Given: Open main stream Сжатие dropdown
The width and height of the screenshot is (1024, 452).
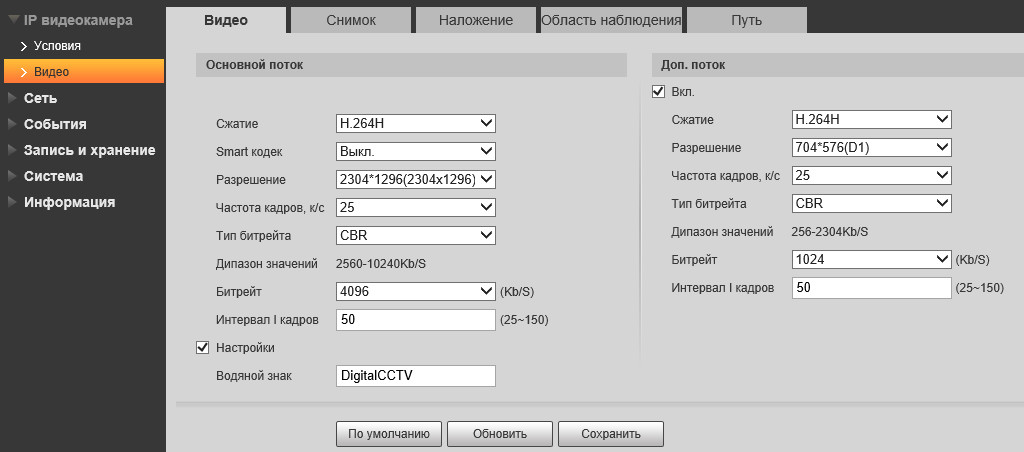Looking at the screenshot, I should point(416,123).
